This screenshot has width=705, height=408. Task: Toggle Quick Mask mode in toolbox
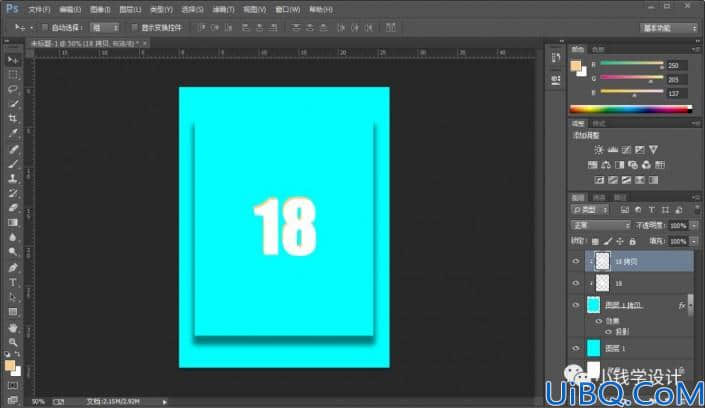click(x=13, y=386)
